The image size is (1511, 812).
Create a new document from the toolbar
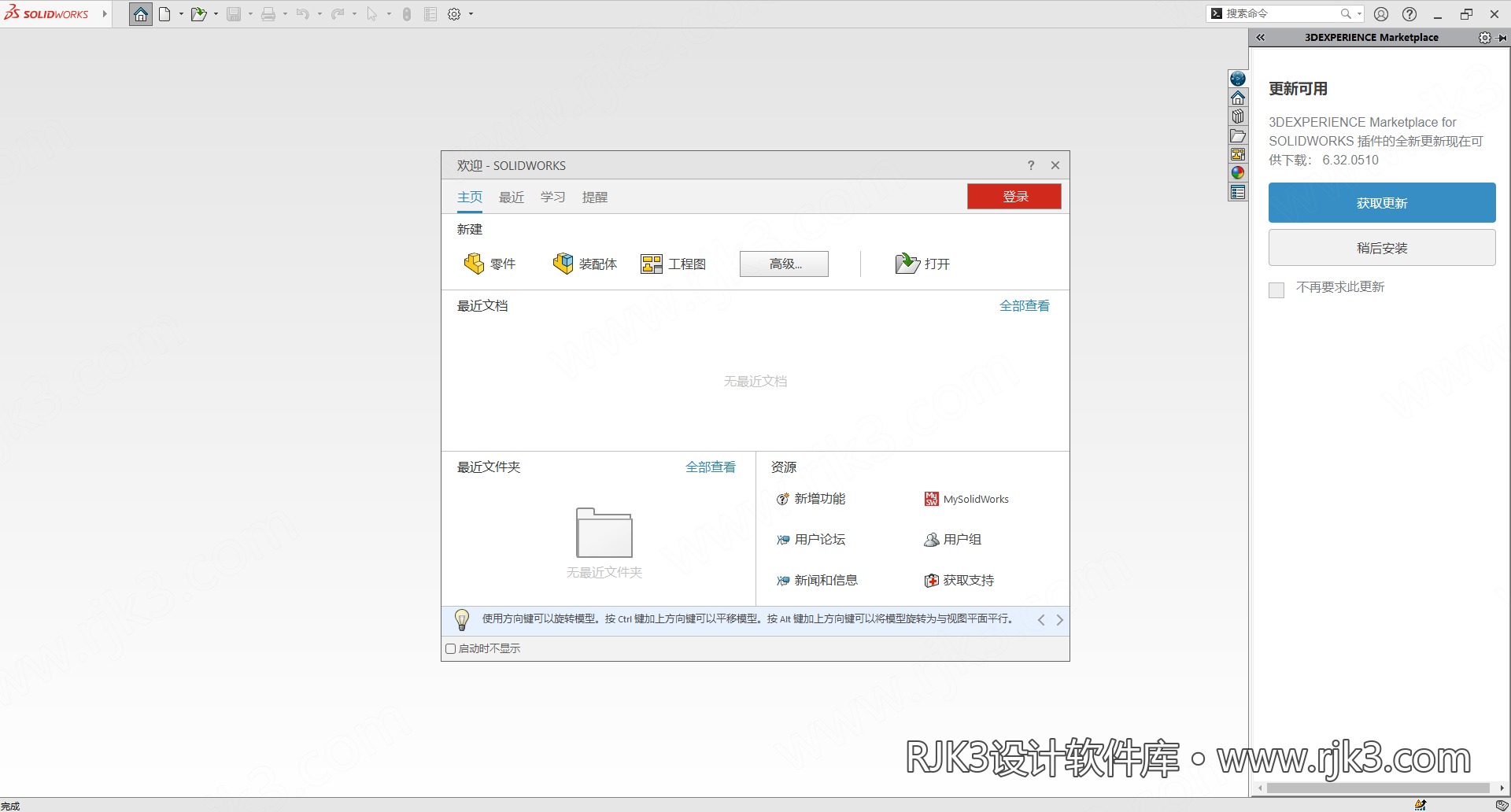pyautogui.click(x=164, y=14)
